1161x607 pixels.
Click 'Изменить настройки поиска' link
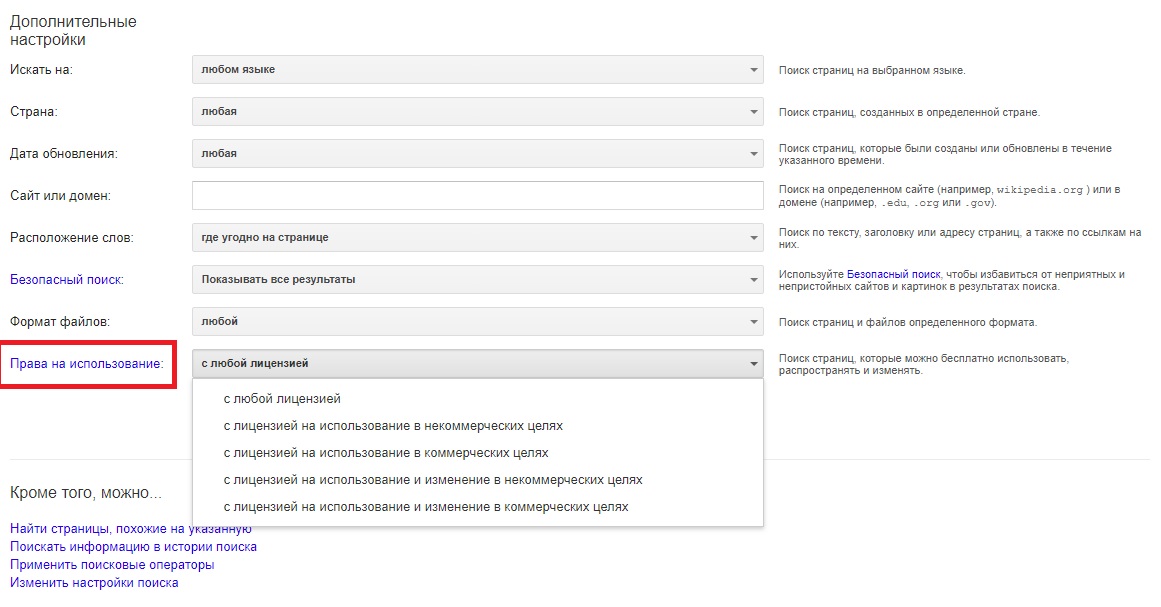[94, 583]
